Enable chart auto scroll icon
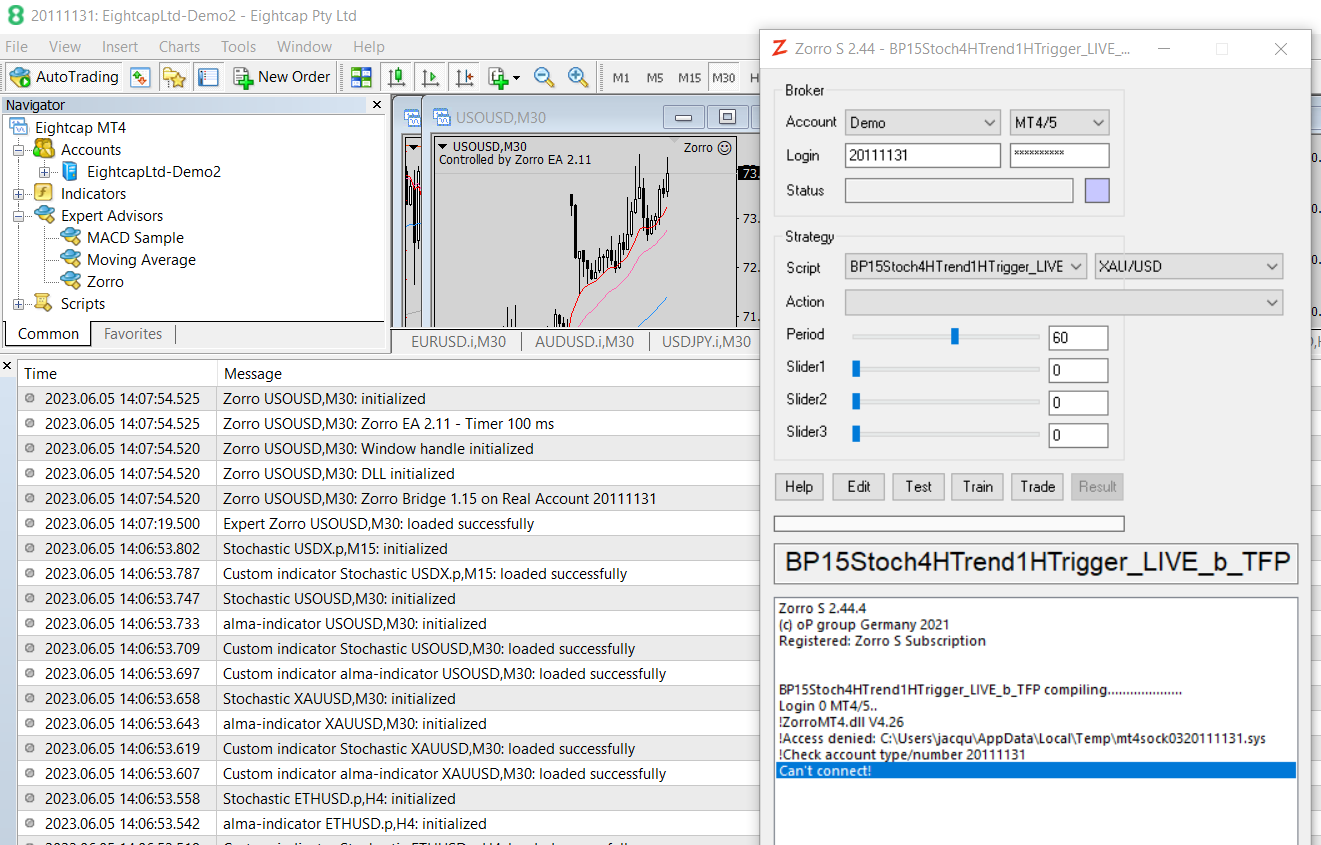This screenshot has height=845, width=1321. point(430,77)
